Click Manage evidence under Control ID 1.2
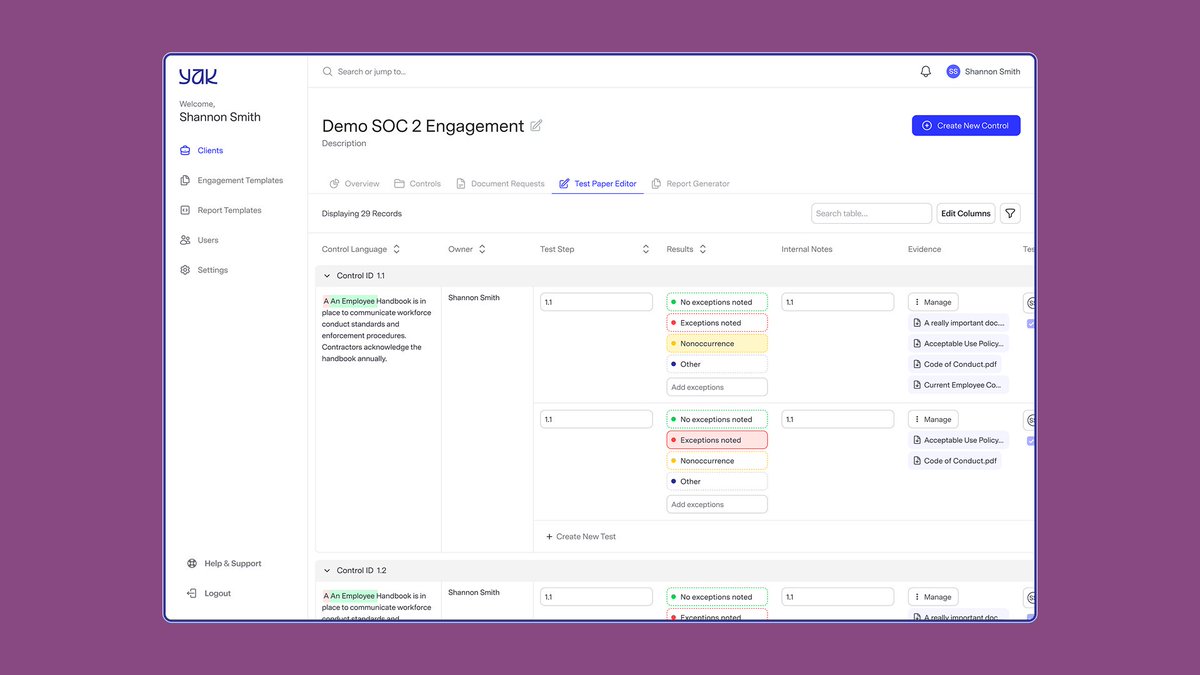 (x=933, y=597)
